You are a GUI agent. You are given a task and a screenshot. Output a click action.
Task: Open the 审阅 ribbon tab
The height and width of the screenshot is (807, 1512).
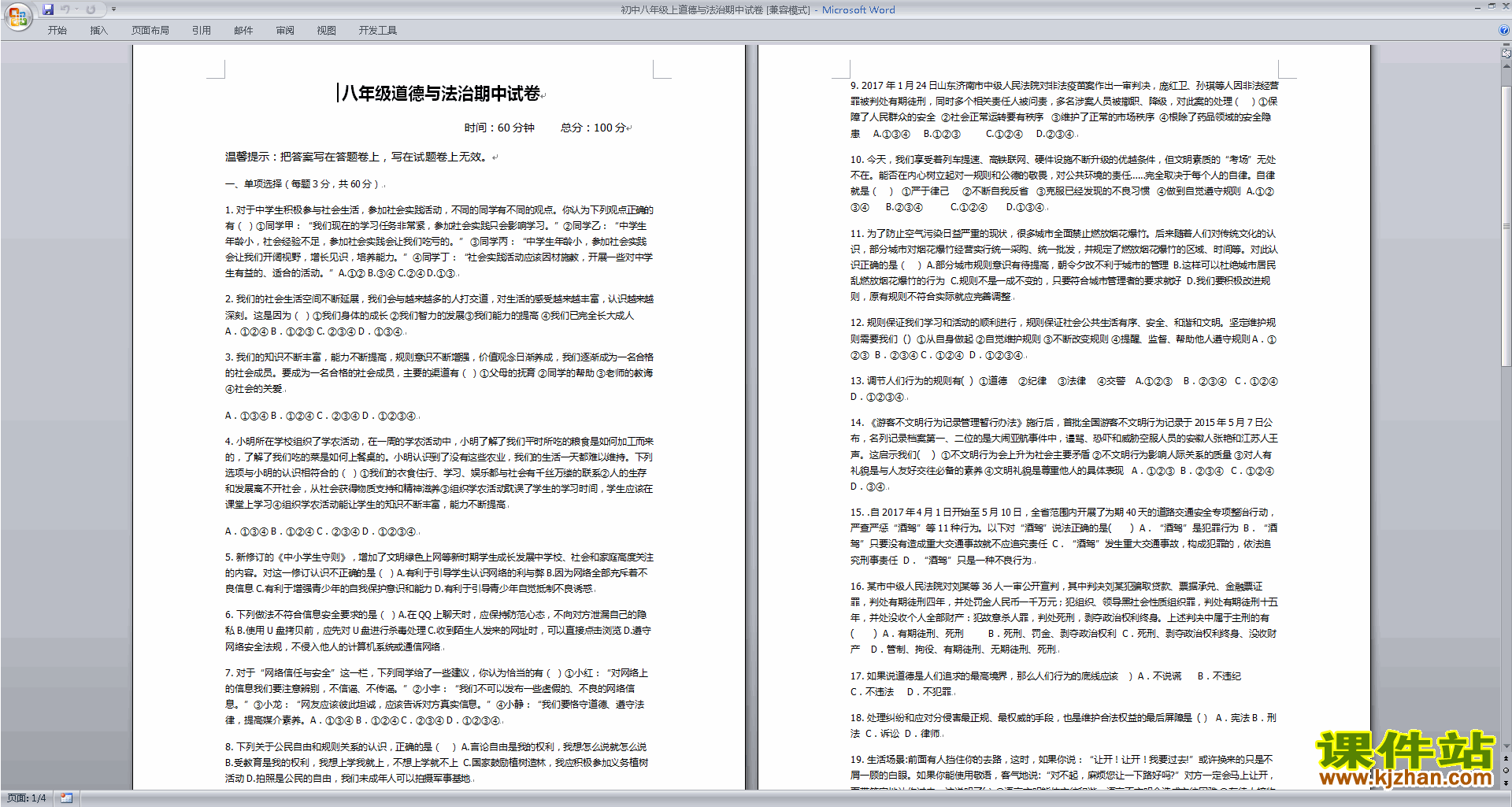[x=285, y=30]
